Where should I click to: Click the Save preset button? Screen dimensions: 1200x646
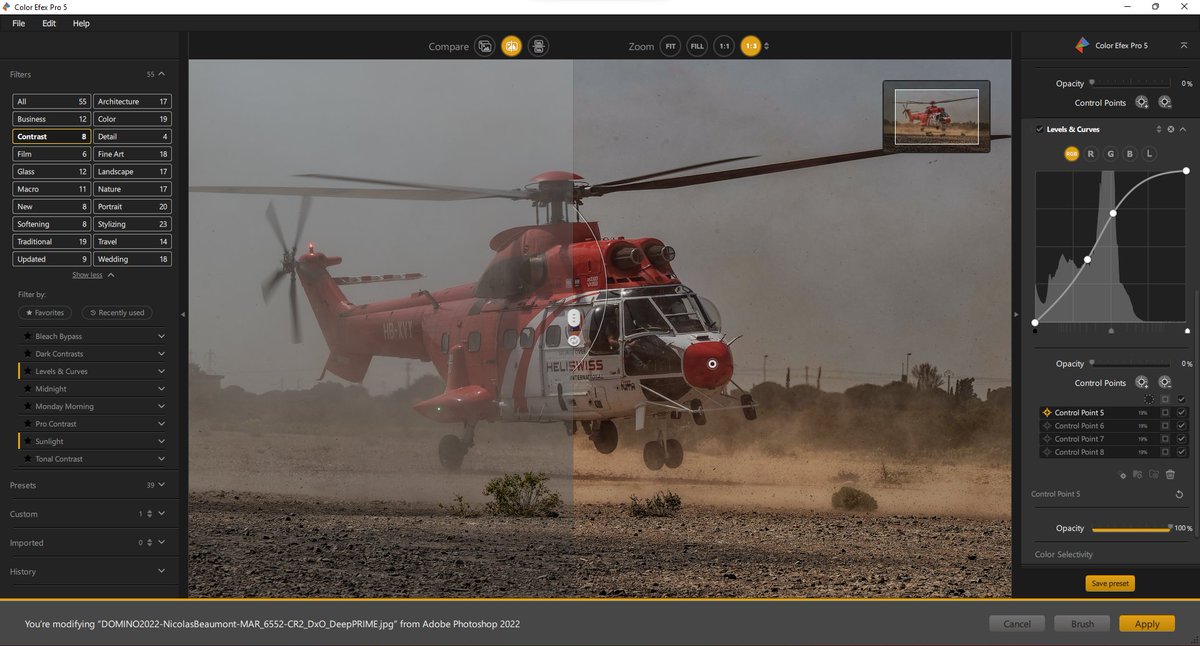click(1110, 583)
